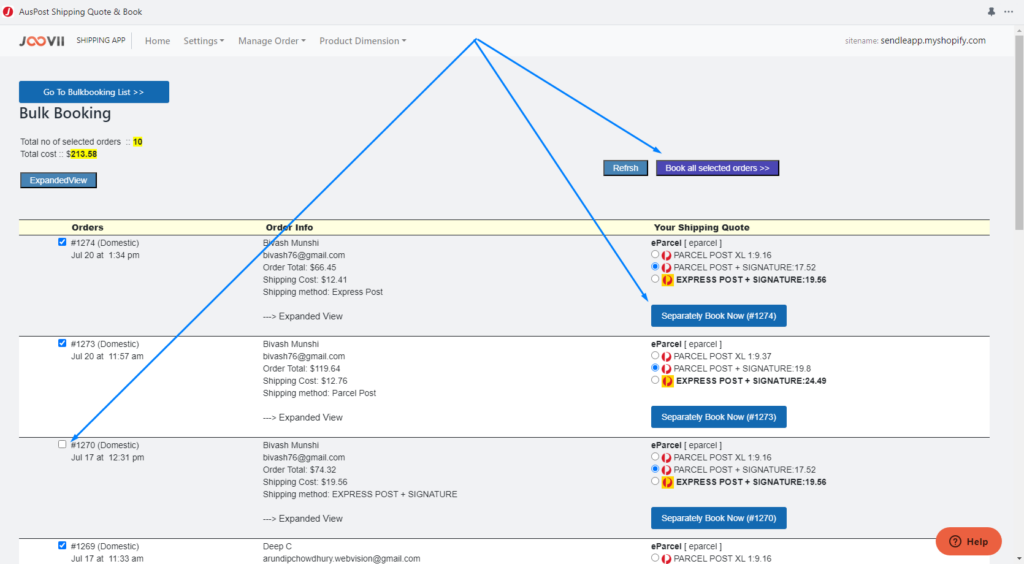The height and width of the screenshot is (564, 1024).
Task: Click AusPost icon of PARCEL POST XL 1:9.37
Action: [666, 356]
